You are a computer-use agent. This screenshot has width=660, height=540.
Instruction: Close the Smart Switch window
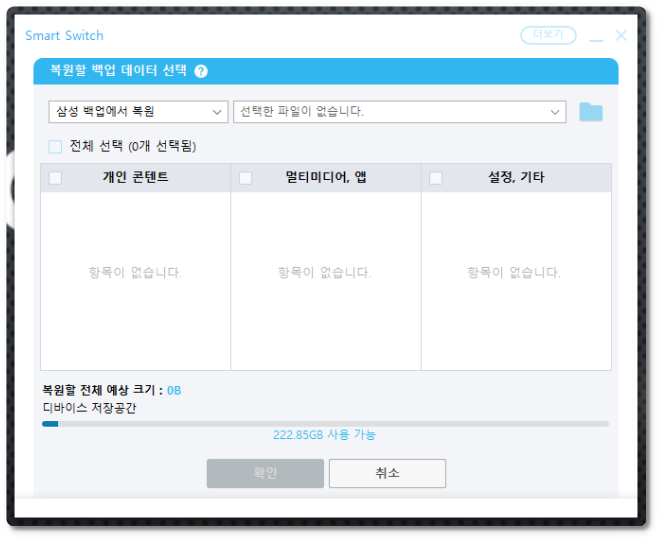(621, 35)
